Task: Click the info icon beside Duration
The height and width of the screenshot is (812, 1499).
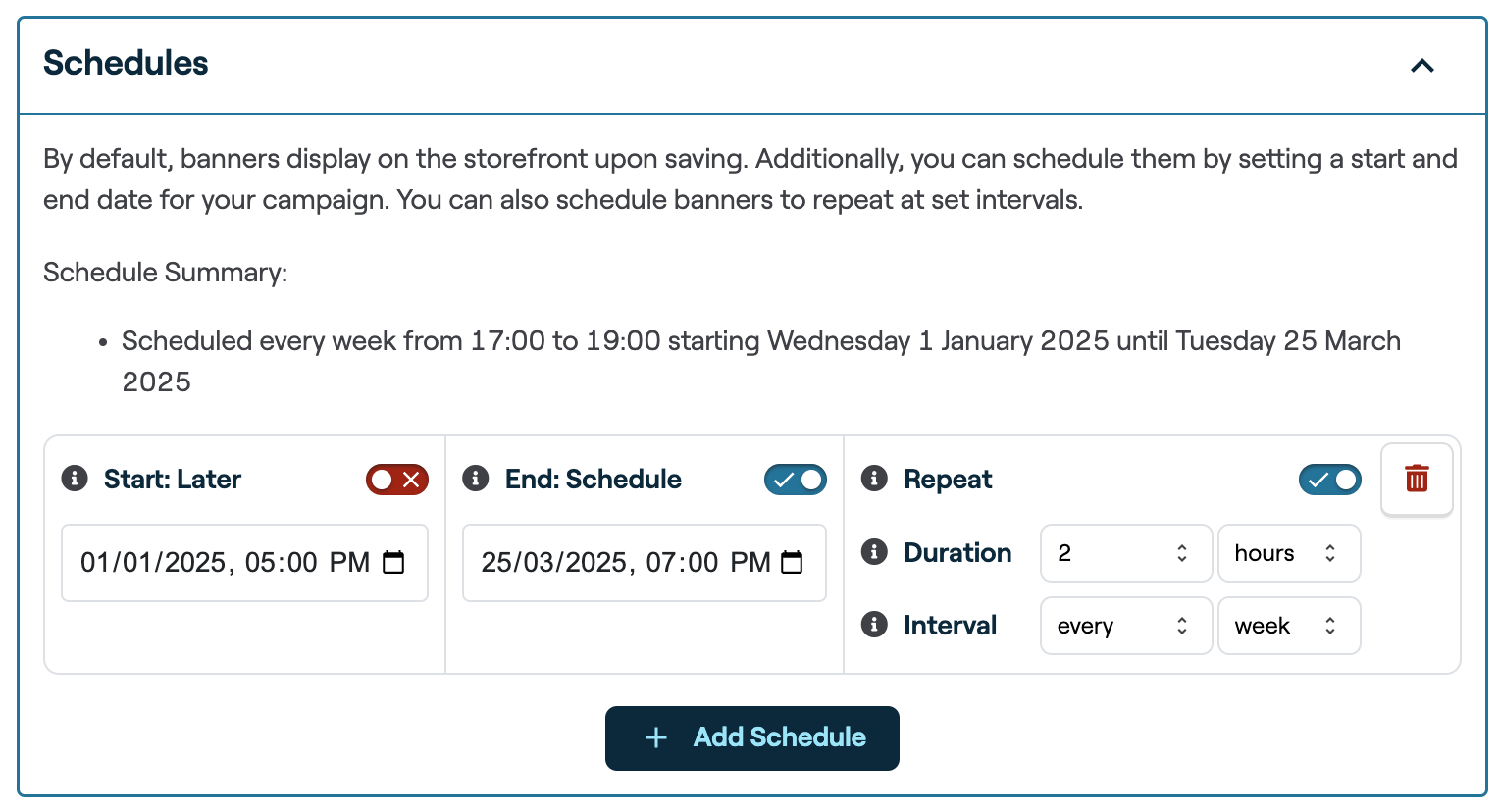Action: (x=873, y=552)
